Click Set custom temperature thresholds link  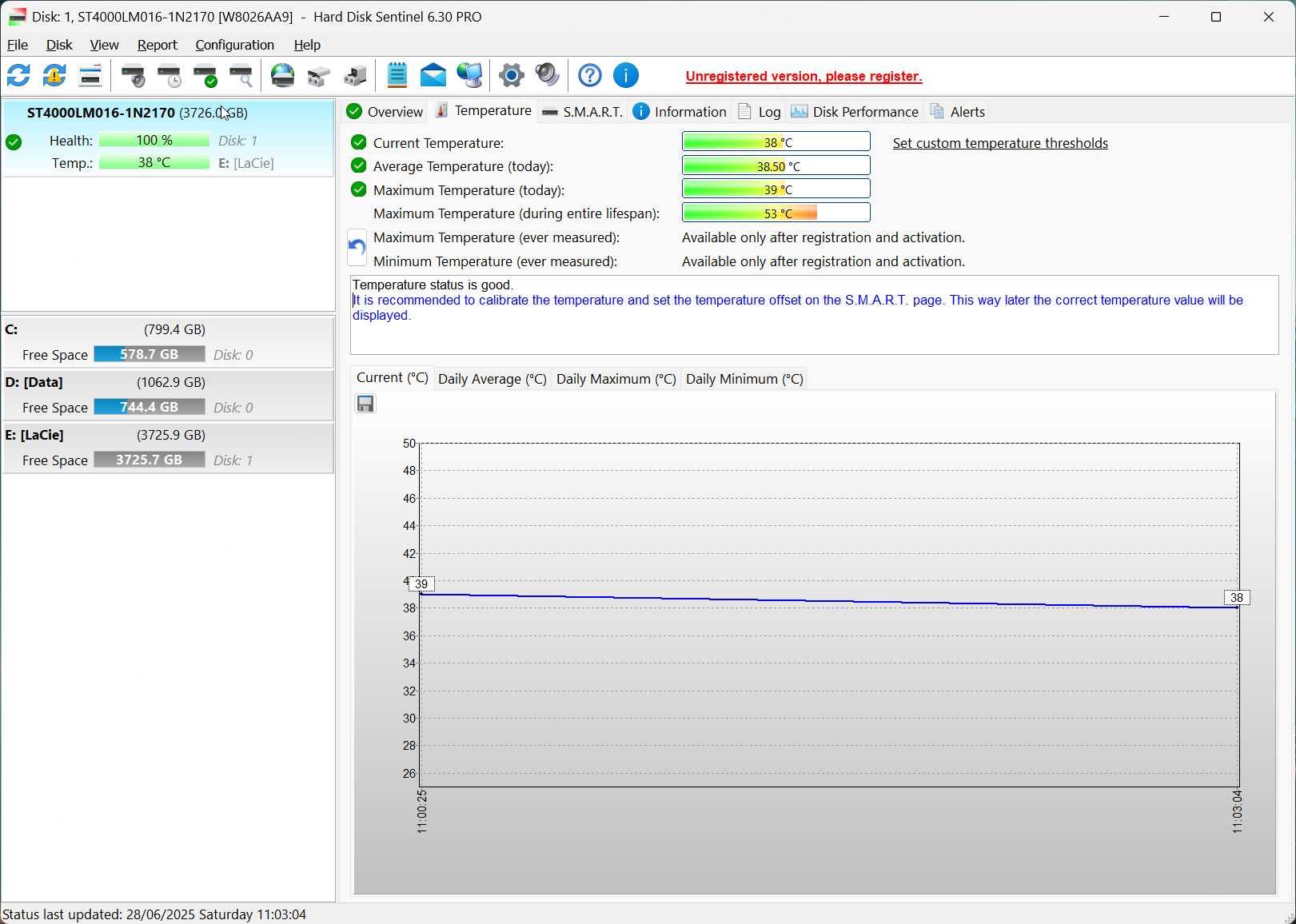(1000, 143)
